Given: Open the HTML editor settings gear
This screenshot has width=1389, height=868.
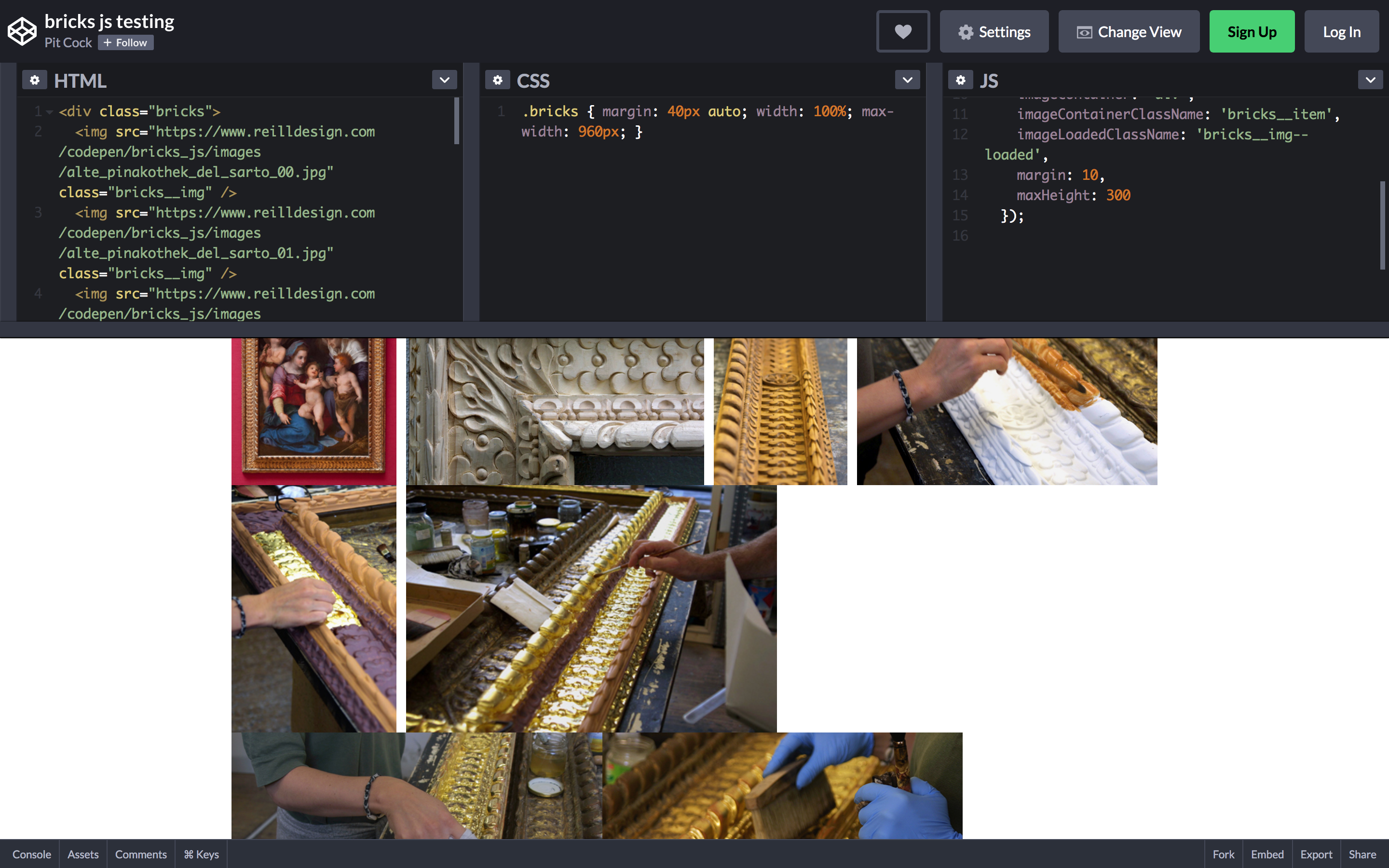Looking at the screenshot, I should (34, 81).
